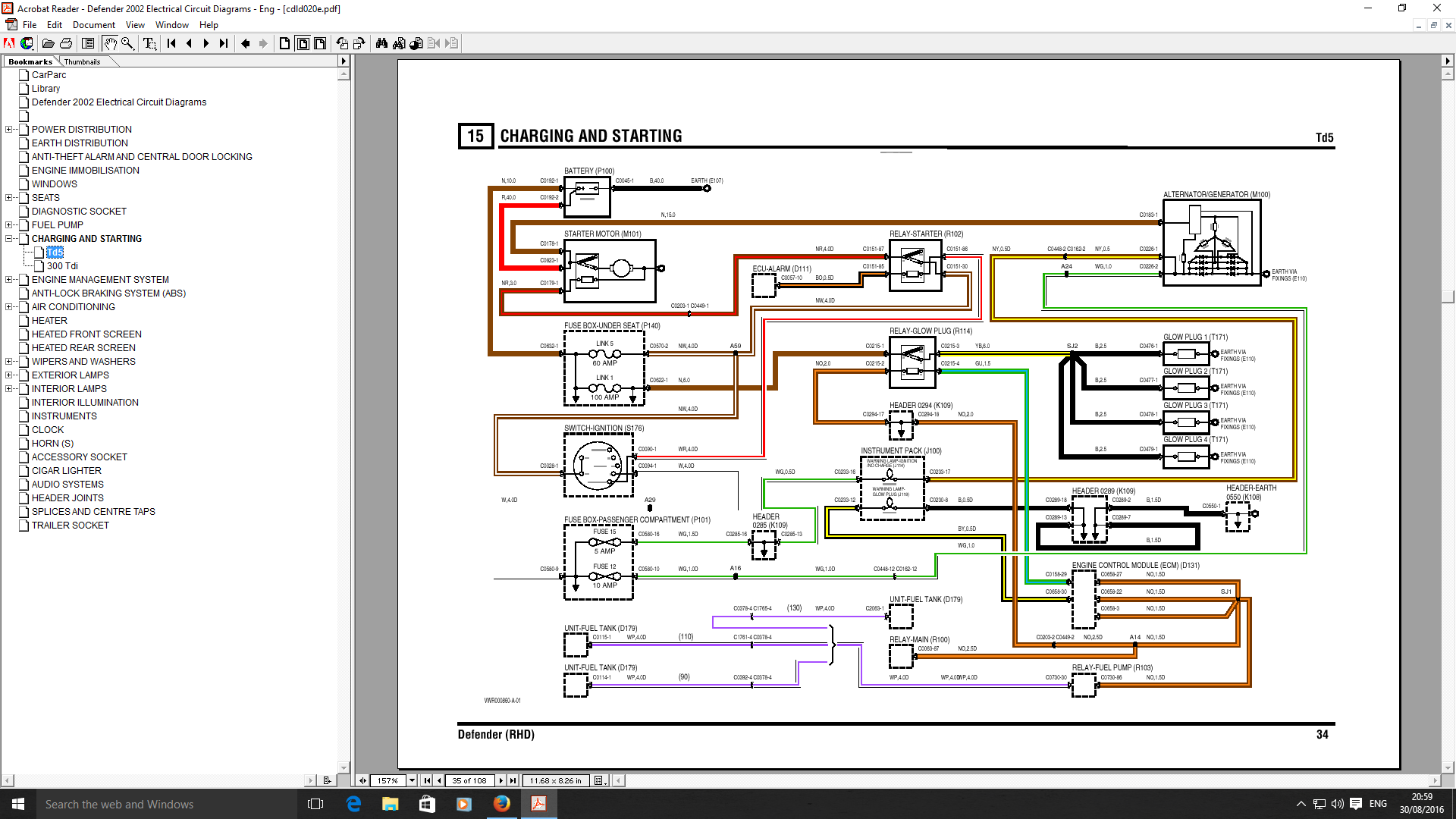This screenshot has width=1456, height=819.
Task: Click the Open file folder icon
Action: pyautogui.click(x=48, y=43)
